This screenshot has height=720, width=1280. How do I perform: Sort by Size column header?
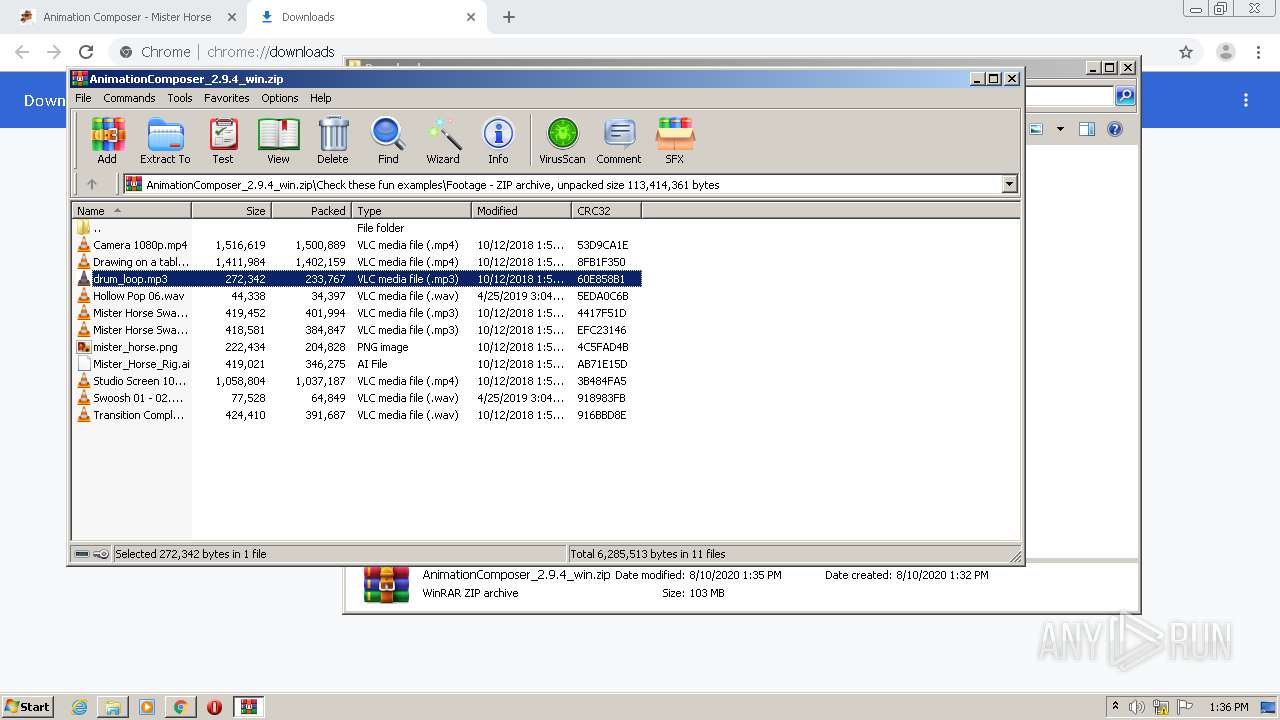[x=231, y=211]
